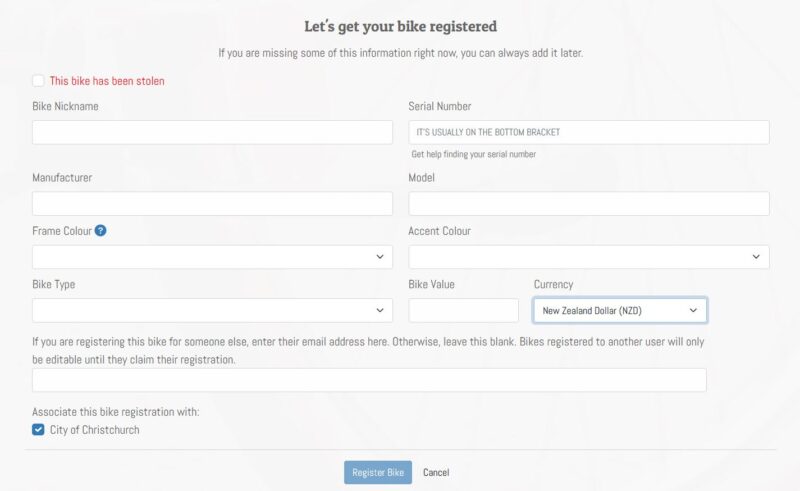The image size is (800, 491).
Task: Open the Frame Colour select box
Action: pyautogui.click(x=212, y=257)
